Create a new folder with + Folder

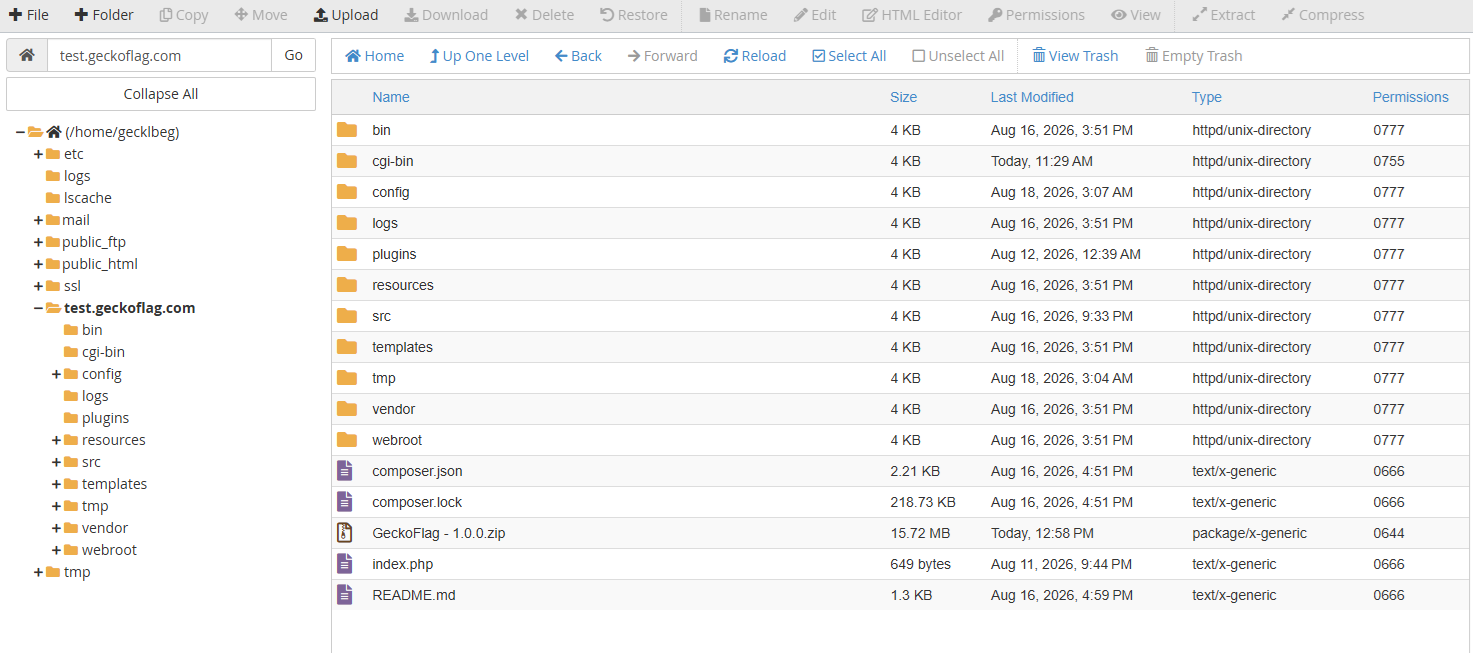click(x=104, y=15)
